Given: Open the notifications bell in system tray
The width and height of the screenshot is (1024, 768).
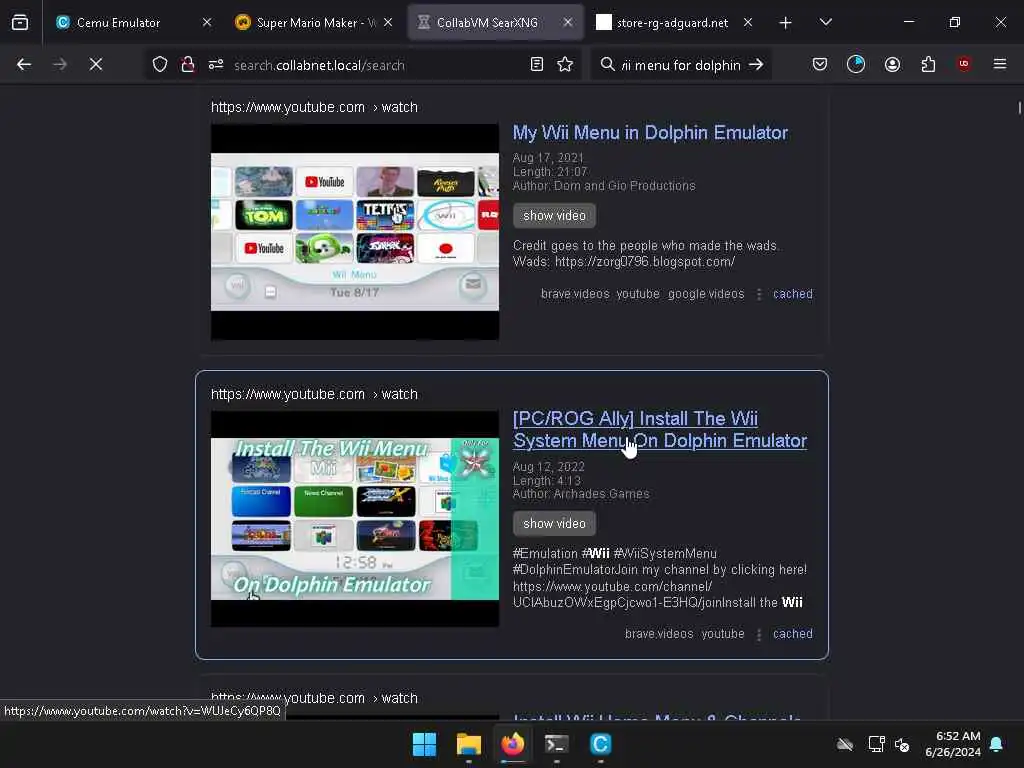Looking at the screenshot, I should [996, 744].
